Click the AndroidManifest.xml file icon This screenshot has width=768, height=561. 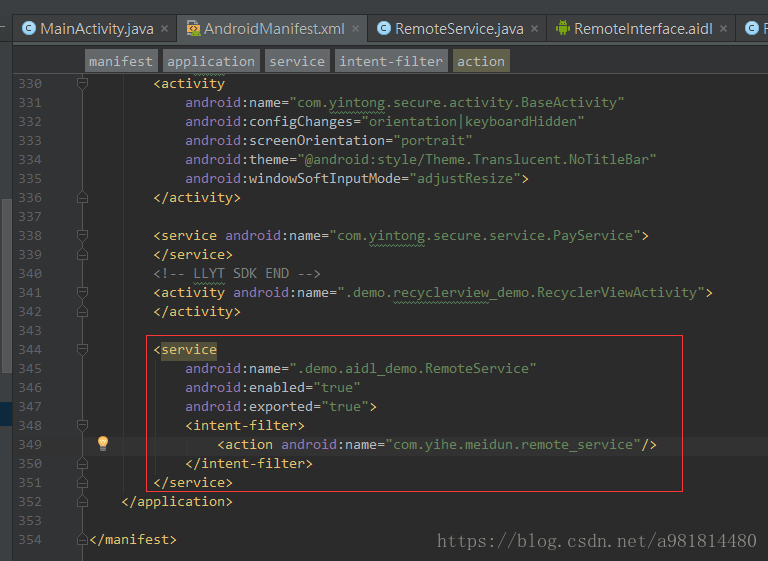[193, 28]
